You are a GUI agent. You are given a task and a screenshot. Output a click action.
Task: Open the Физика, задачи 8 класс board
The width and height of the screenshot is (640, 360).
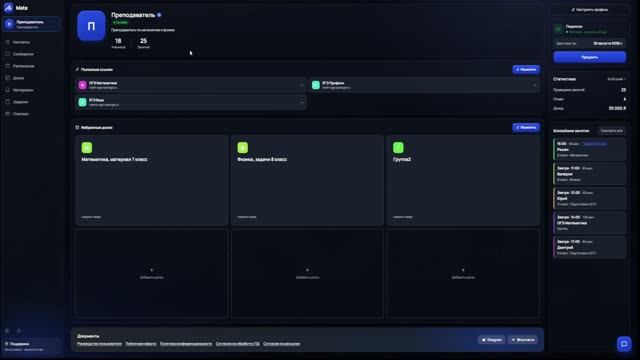tap(307, 180)
